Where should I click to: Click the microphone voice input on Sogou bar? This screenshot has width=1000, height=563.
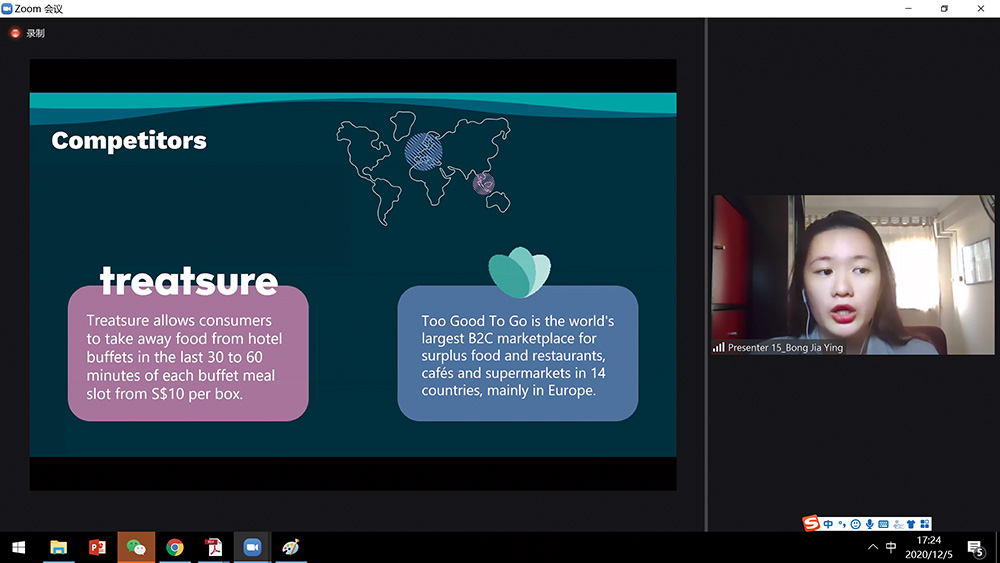coord(869,524)
